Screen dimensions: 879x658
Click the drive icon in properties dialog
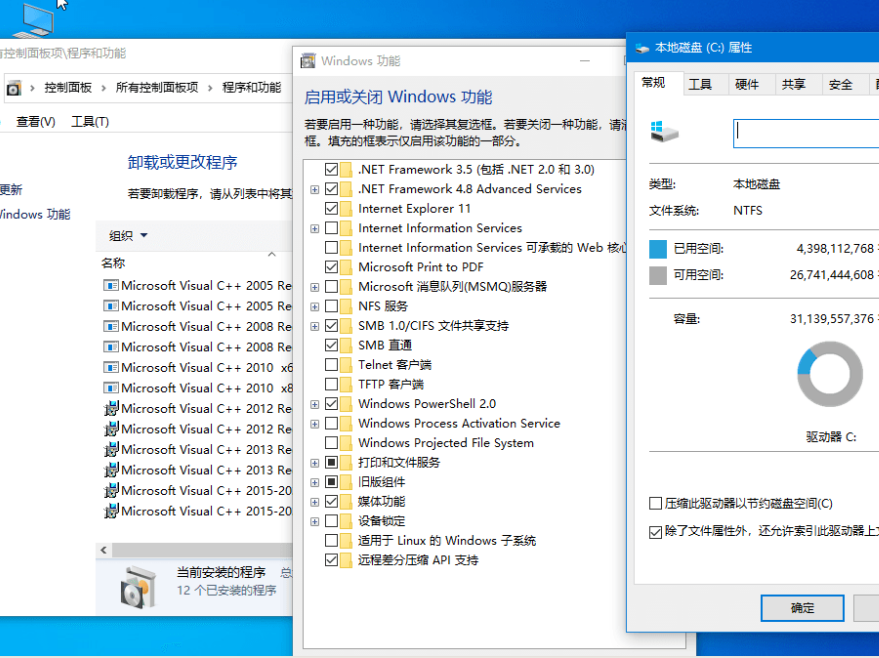tap(663, 131)
